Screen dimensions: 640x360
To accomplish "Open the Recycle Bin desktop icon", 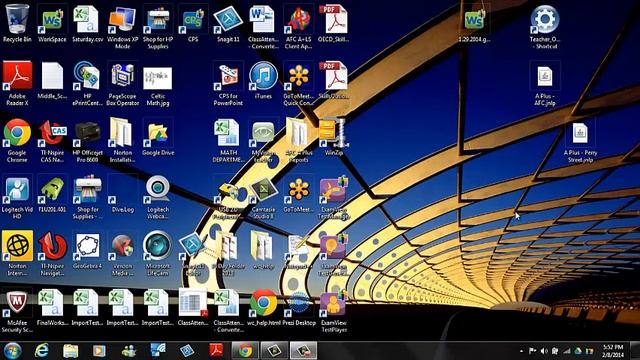I will pos(17,23).
